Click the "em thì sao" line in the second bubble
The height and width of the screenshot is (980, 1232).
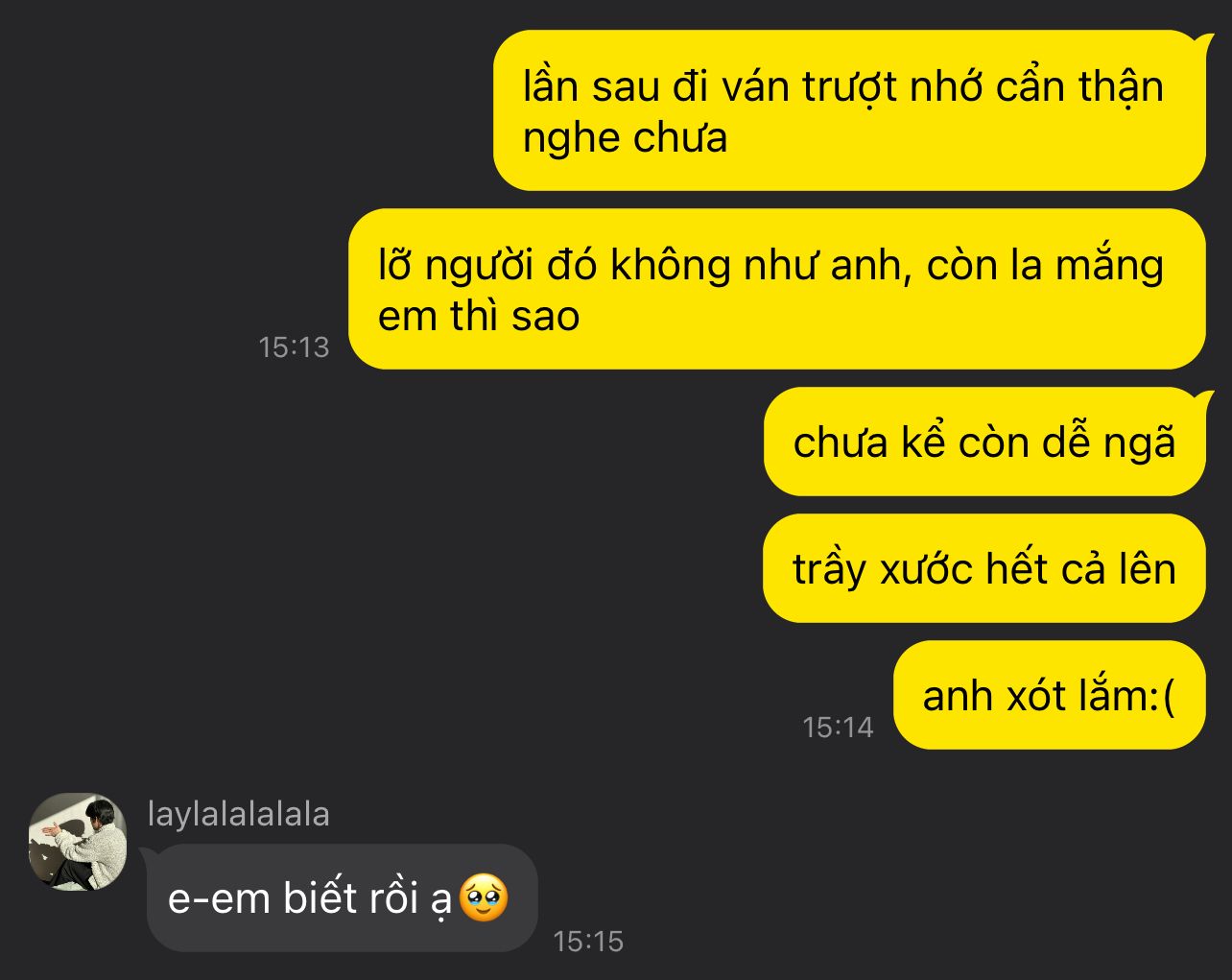tap(479, 317)
